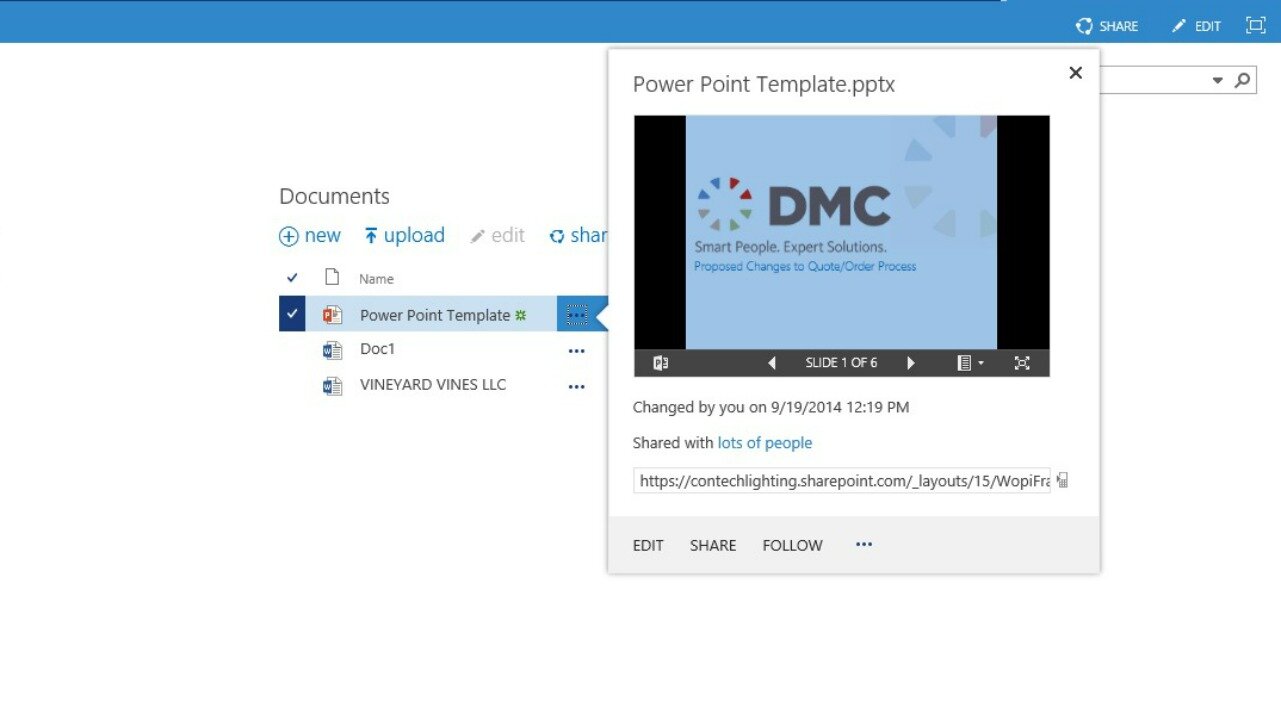Screen dimensions: 1281x720
Task: Click SHARE in the callout footer
Action: click(713, 545)
